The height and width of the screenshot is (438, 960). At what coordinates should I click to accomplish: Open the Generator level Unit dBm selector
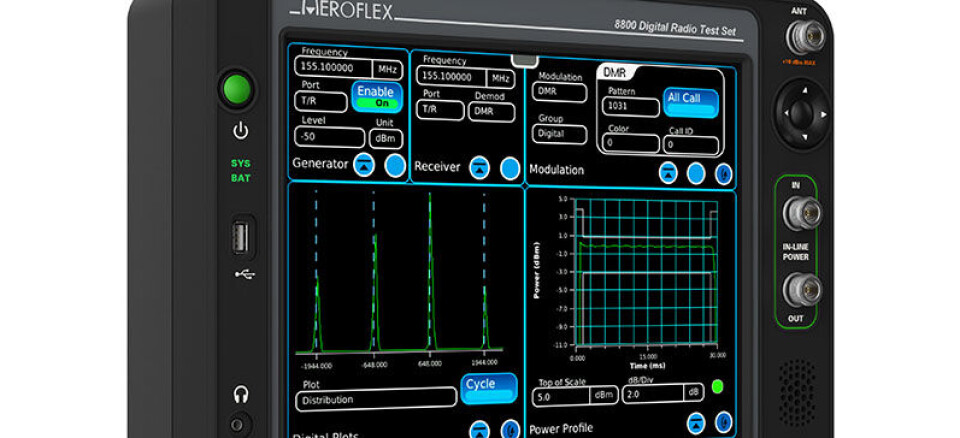point(386,138)
